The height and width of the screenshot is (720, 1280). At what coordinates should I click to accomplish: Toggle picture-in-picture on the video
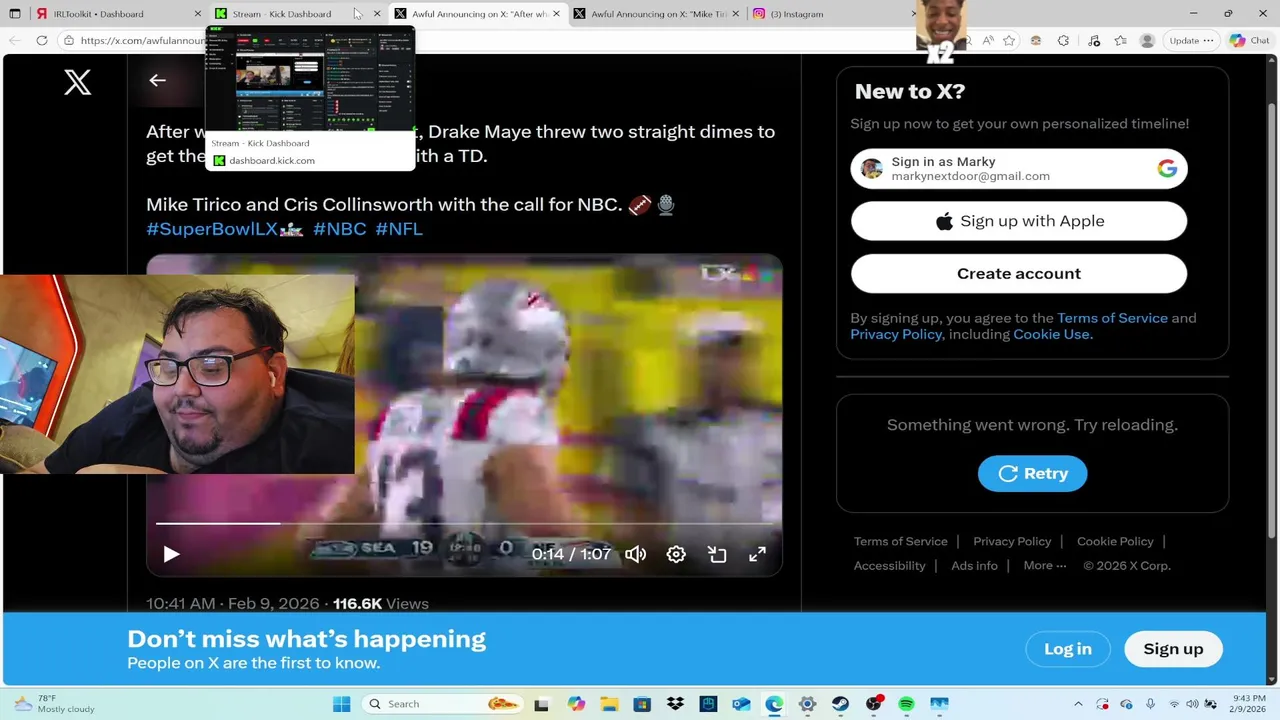coord(717,554)
